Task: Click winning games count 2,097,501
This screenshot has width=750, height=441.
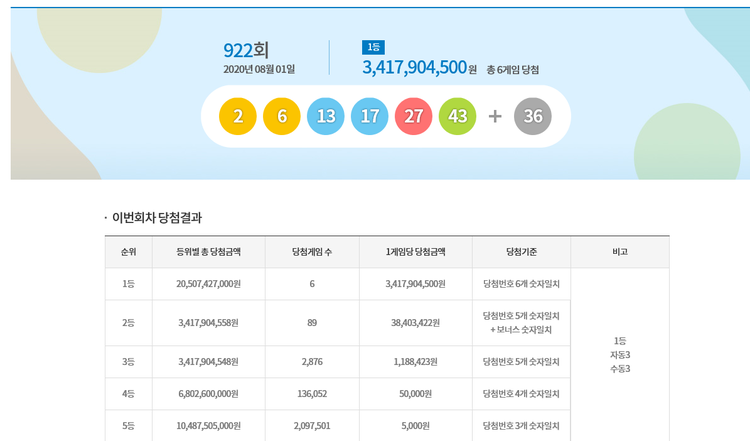Action: pyautogui.click(x=312, y=426)
